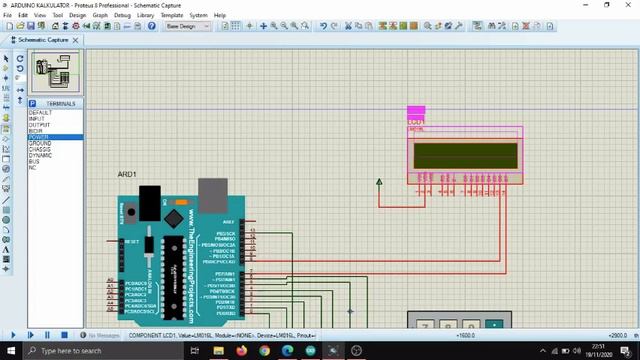Select the Buses mode tool
640x360 pixels.
click(6, 107)
